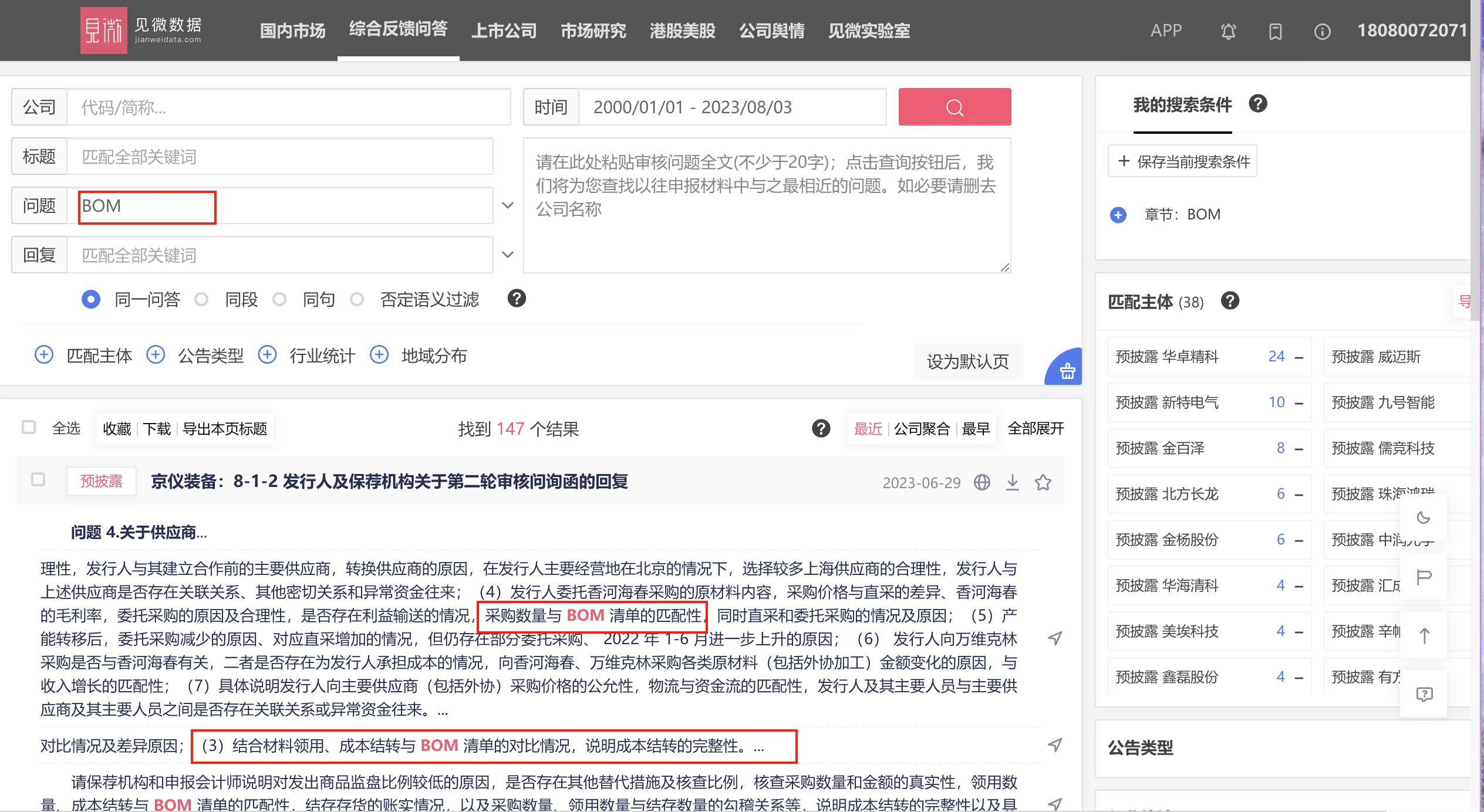Open help icon next to 我的搜索条件
Screen dimensions: 1484x812
pos(1258,103)
